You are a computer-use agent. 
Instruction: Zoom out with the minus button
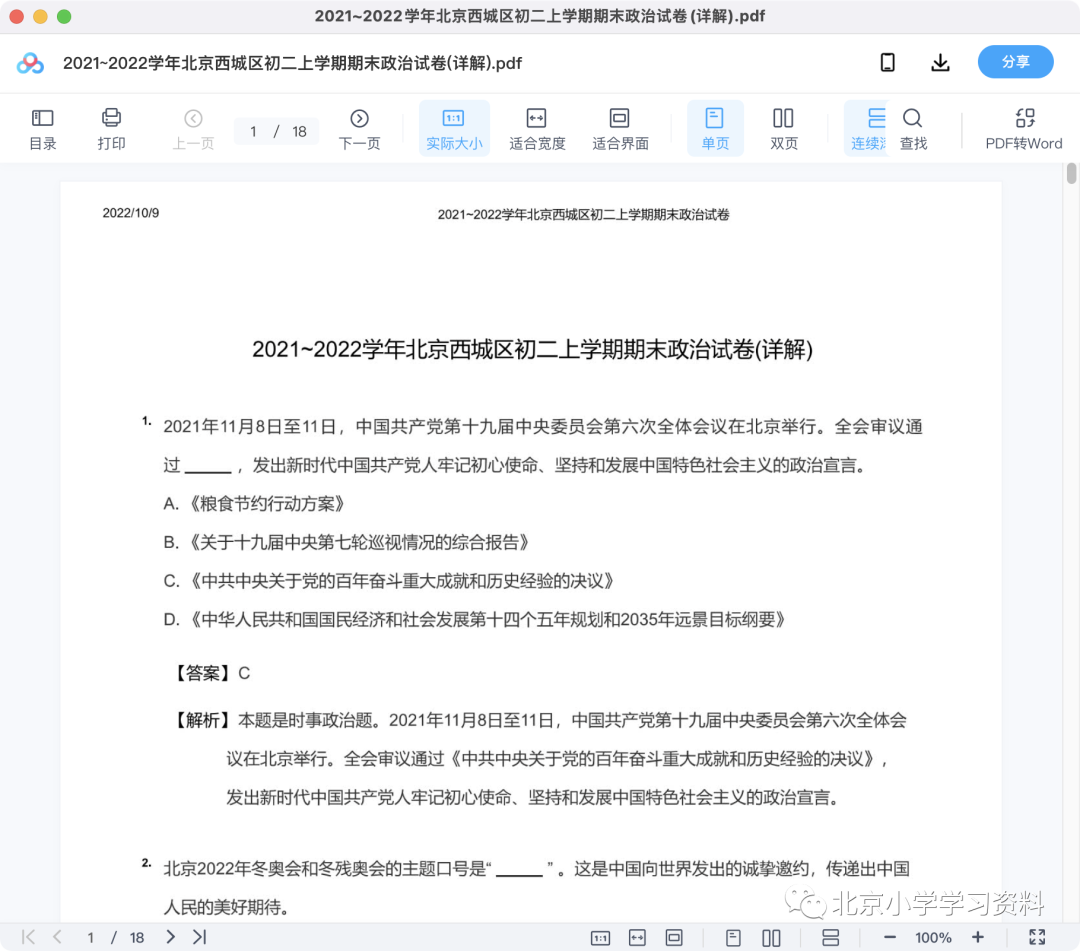coord(890,937)
